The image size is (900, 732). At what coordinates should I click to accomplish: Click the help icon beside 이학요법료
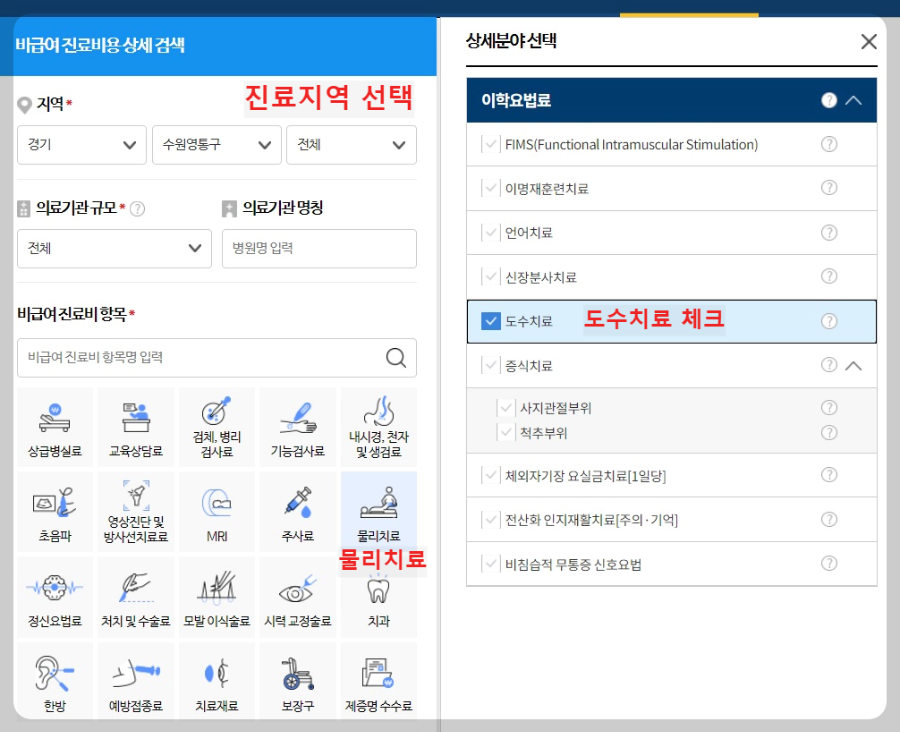point(829,100)
